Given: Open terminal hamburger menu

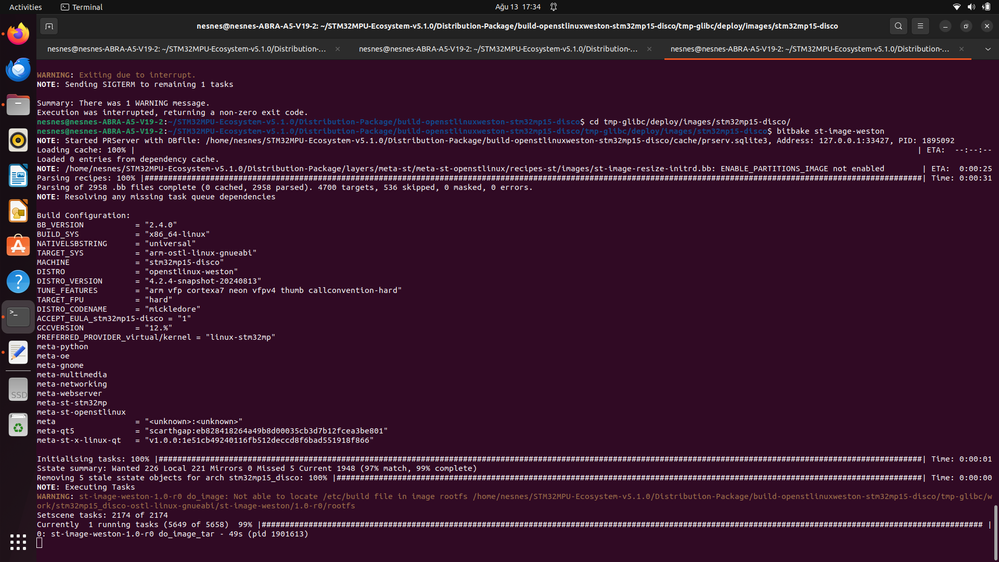Looking at the screenshot, I should point(920,26).
